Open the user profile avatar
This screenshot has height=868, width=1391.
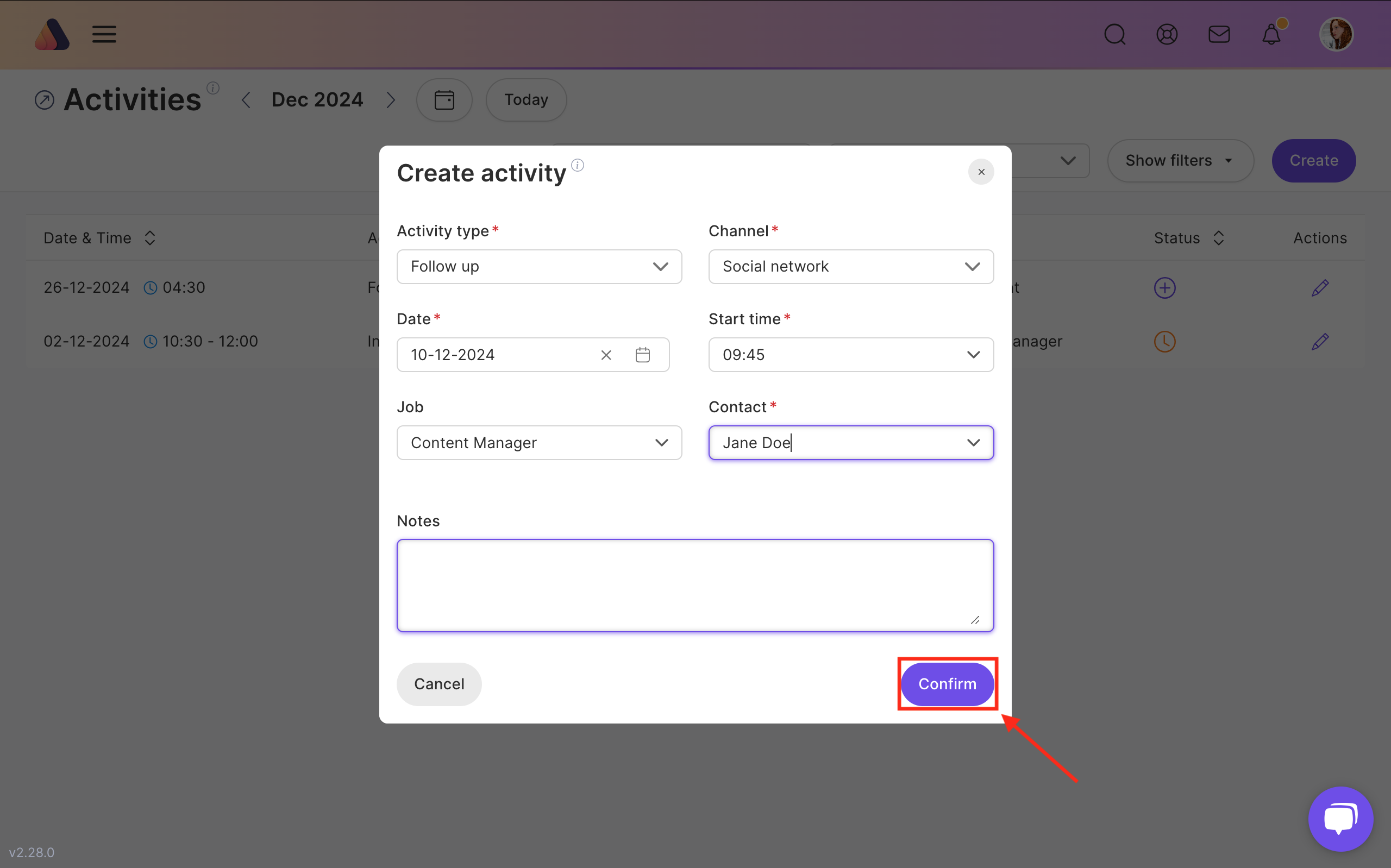coord(1336,34)
